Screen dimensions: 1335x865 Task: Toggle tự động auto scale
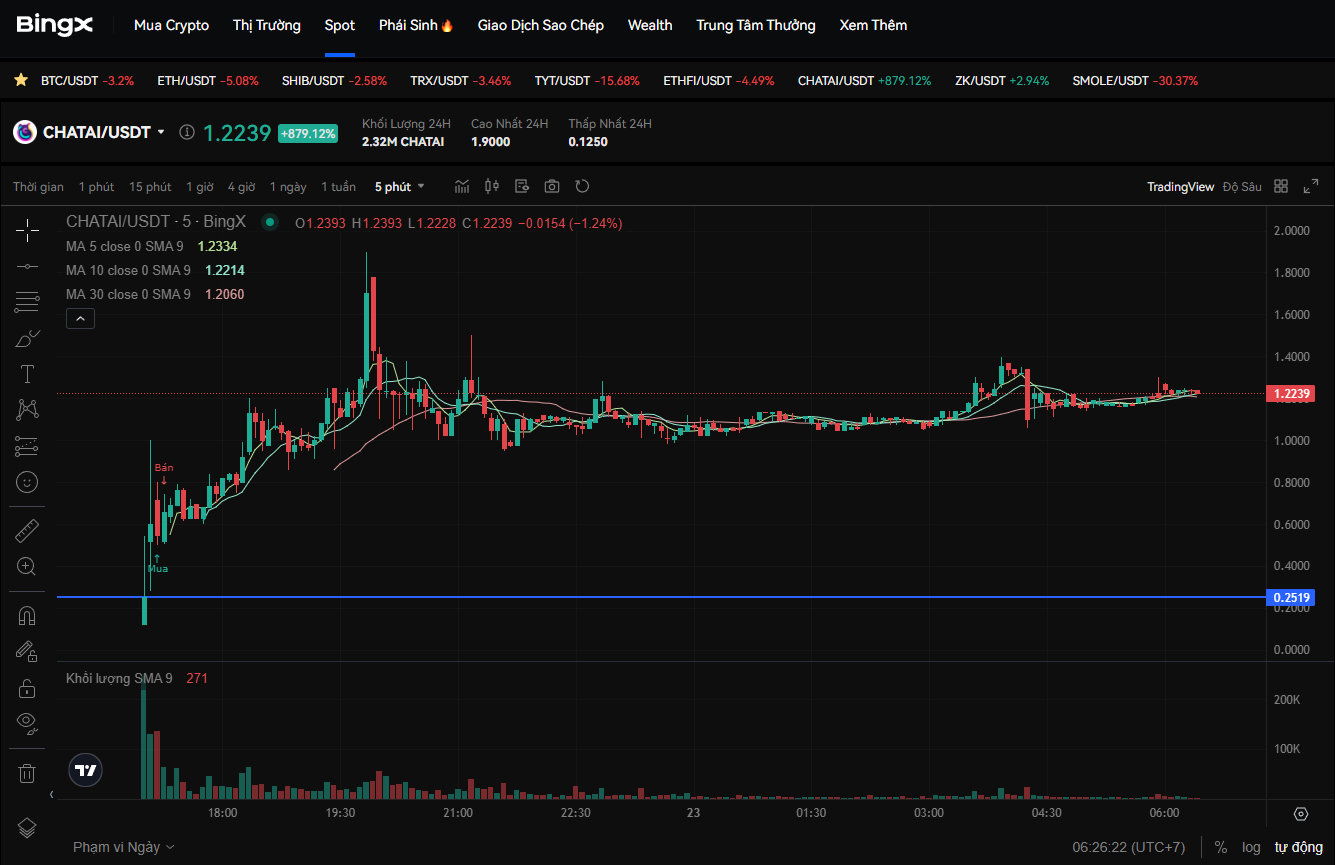(1298, 847)
